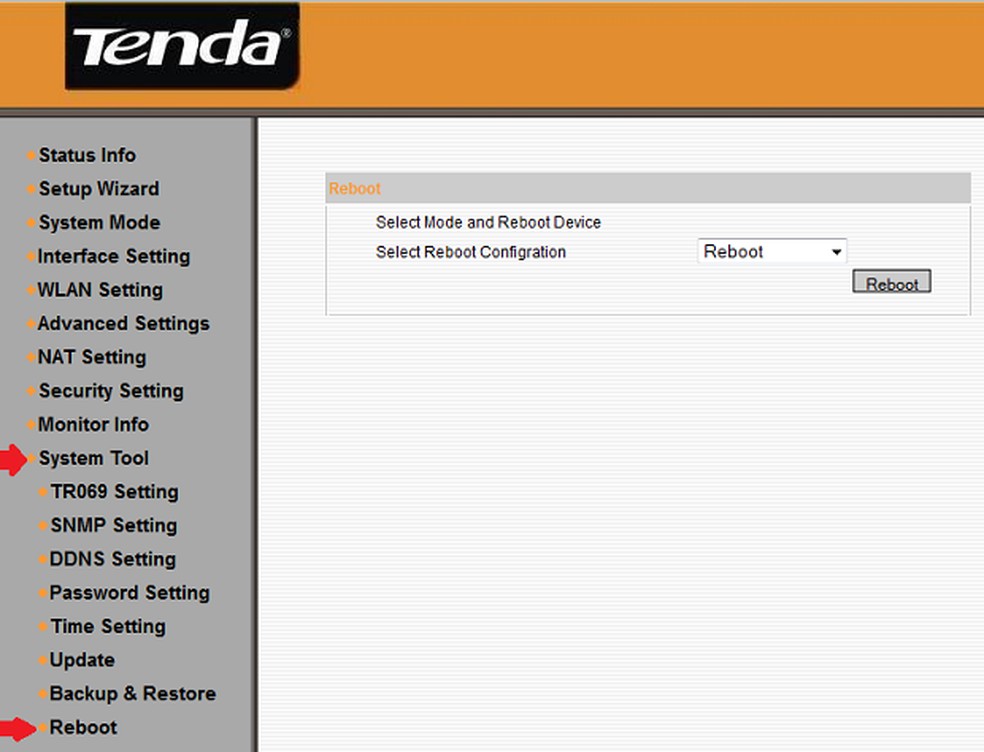Open Time Setting submenu item
984x752 pixels.
point(108,627)
